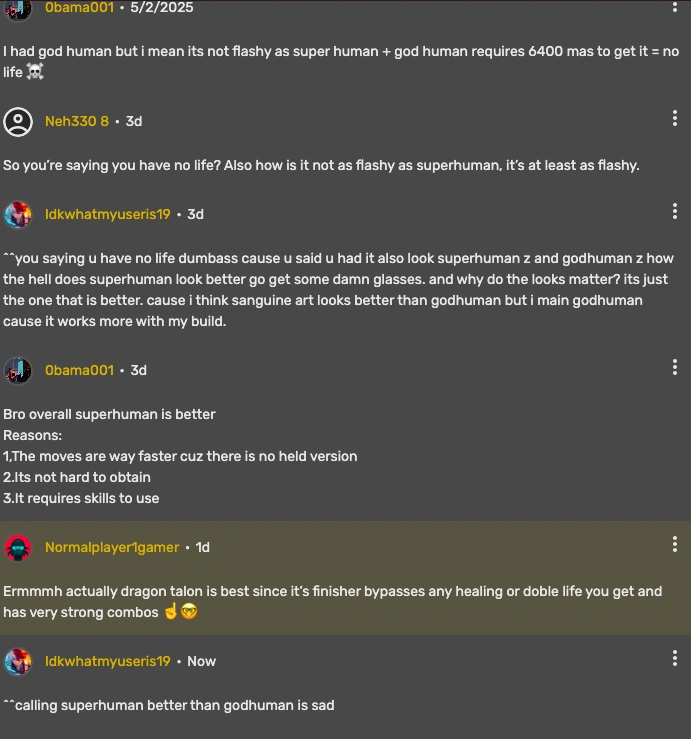Viewport: 691px width, 739px height.
Task: Open options menu on Idkwhatmyuseris19's 'Now' comment
Action: 675,658
